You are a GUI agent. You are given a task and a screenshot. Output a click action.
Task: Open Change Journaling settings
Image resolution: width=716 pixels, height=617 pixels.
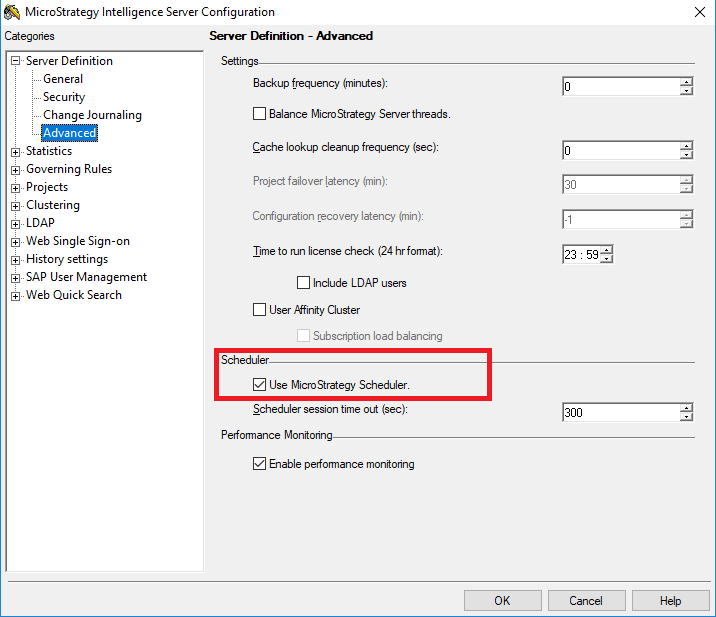coord(92,115)
